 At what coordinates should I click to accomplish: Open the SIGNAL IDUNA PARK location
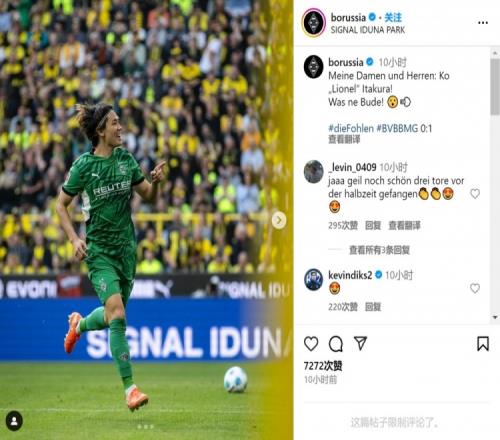pyautogui.click(x=368, y=30)
